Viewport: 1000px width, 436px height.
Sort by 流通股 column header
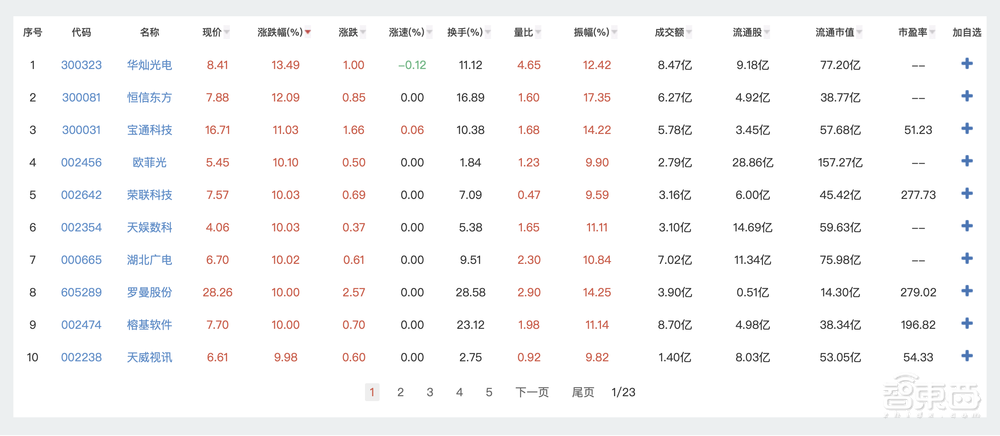751,33
